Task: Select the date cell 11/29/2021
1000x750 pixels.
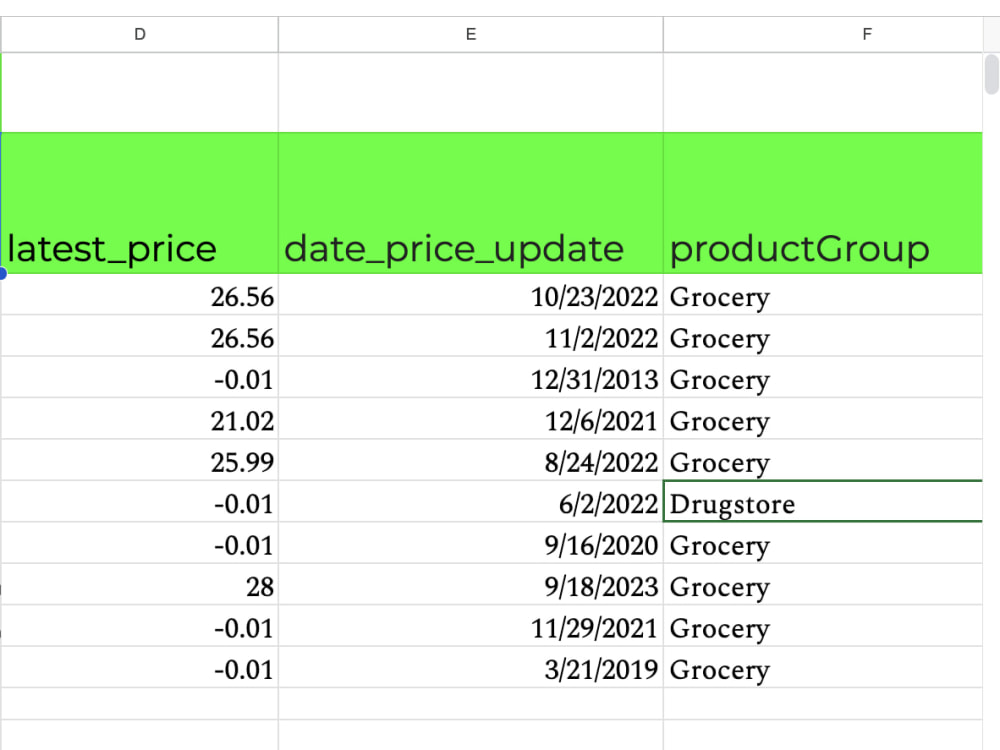Action: pyautogui.click(x=471, y=626)
